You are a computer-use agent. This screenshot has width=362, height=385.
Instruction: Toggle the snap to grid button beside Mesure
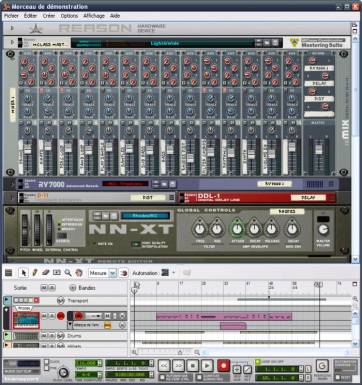[x=124, y=273]
